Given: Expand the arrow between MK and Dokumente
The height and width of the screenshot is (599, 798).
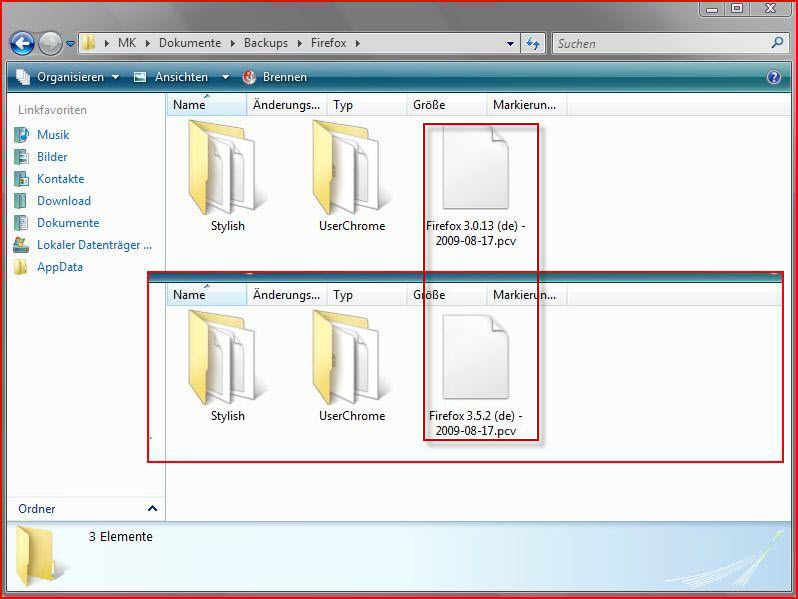Looking at the screenshot, I should (148, 44).
